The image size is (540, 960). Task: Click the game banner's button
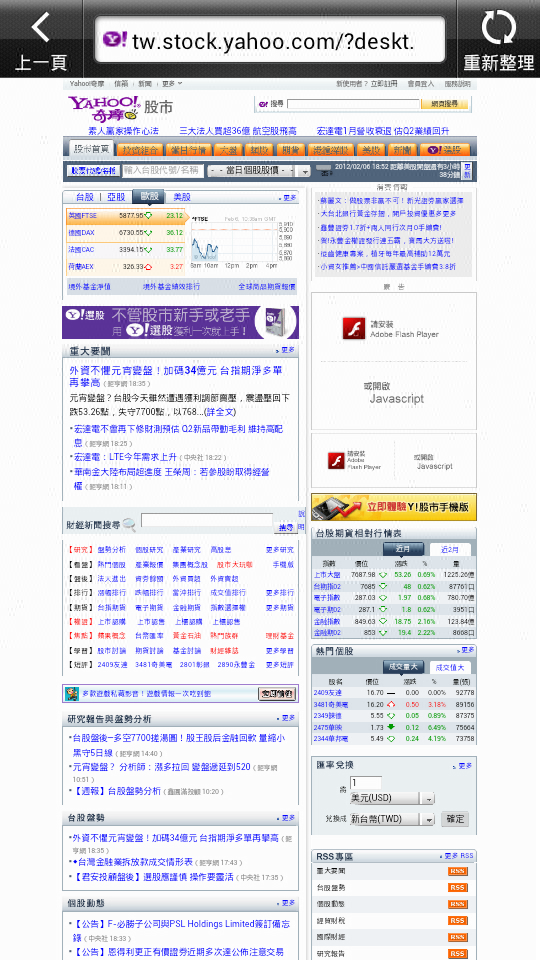277,694
